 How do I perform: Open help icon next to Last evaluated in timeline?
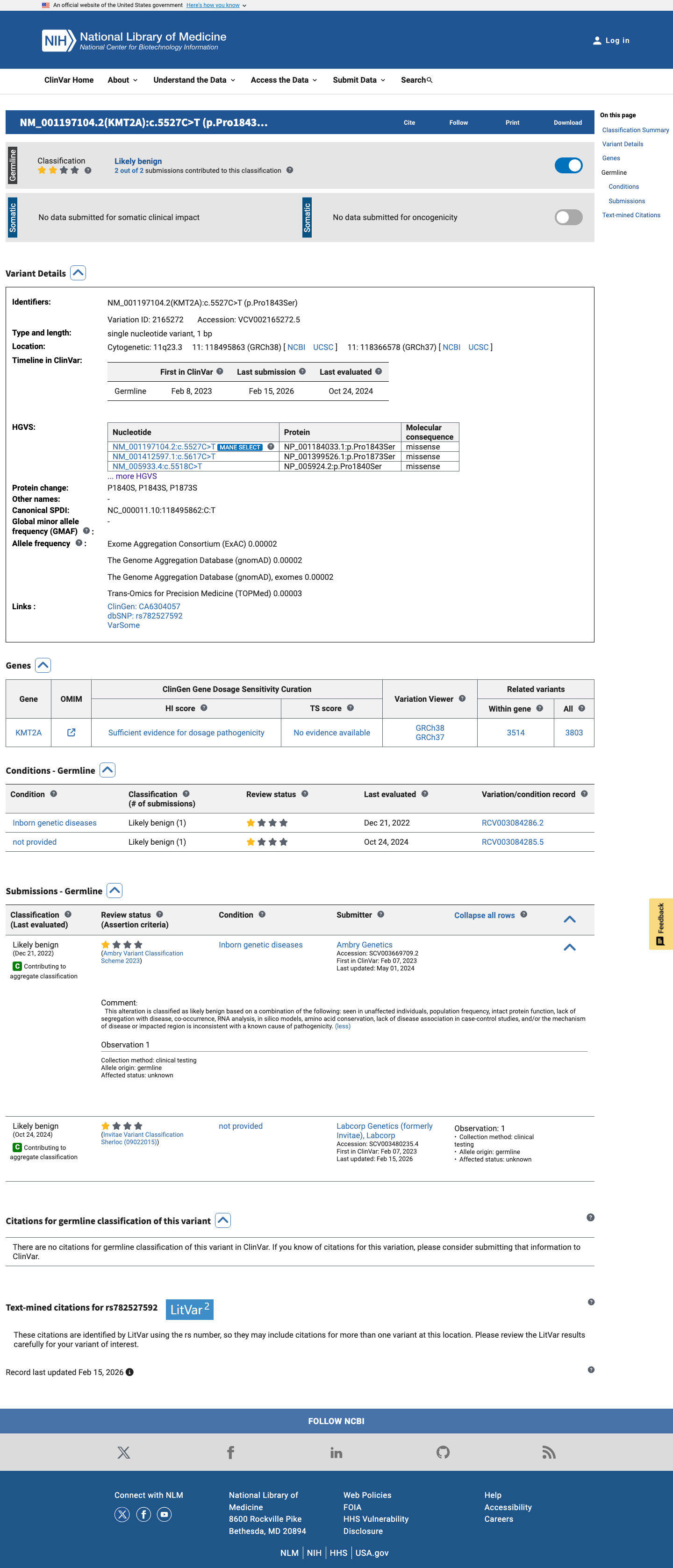pos(378,371)
